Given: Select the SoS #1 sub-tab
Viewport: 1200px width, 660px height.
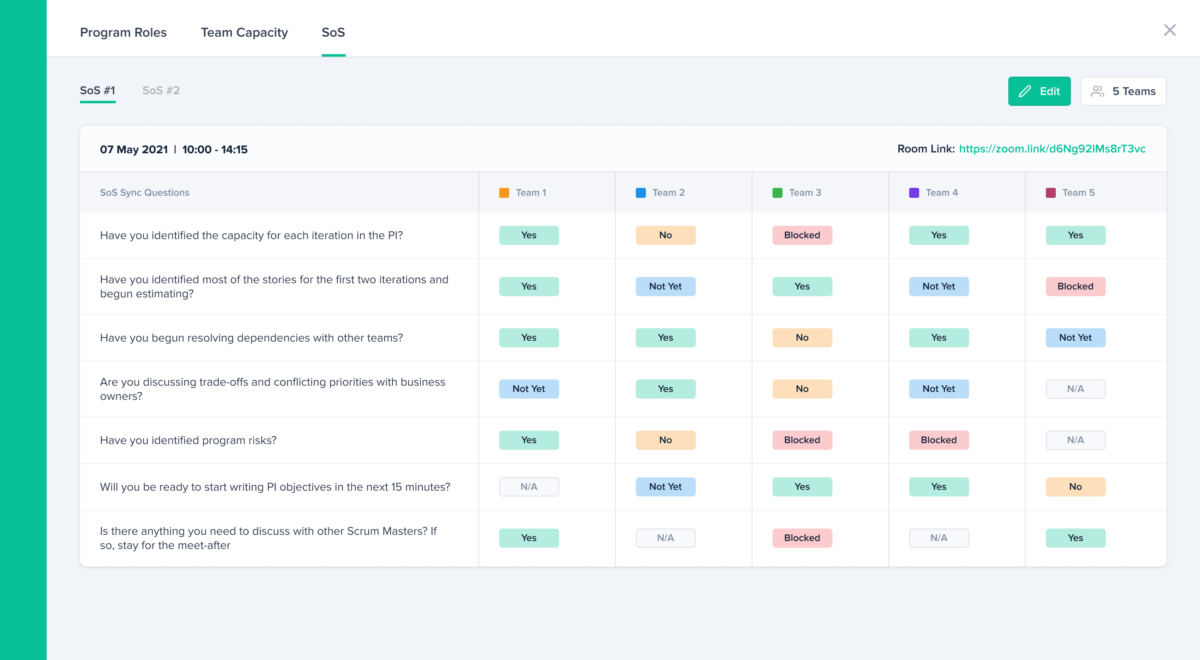Looking at the screenshot, I should (x=98, y=90).
